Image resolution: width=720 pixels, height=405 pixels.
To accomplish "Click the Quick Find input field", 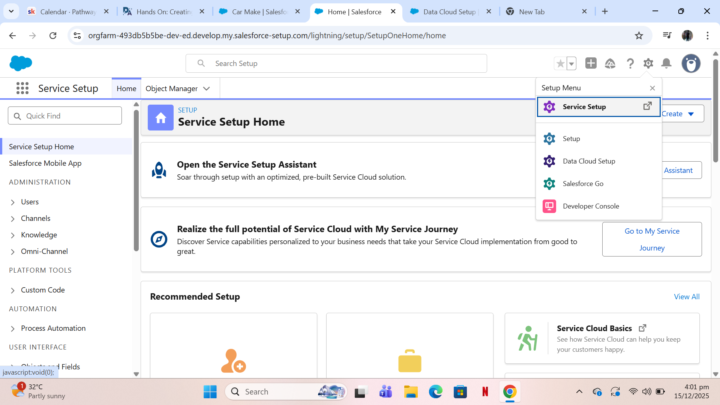I will coord(72,116).
